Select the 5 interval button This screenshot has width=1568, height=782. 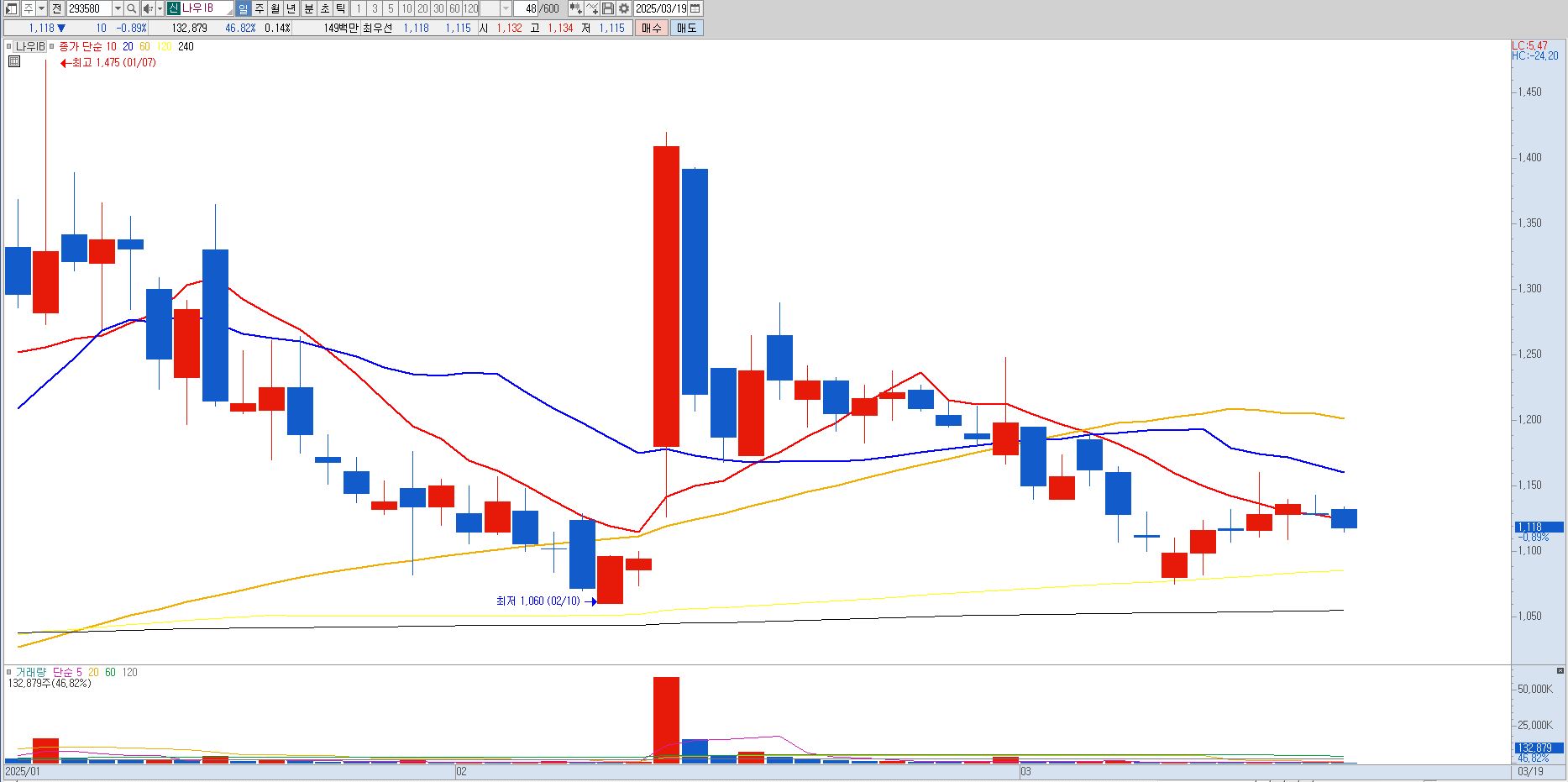coord(391,8)
